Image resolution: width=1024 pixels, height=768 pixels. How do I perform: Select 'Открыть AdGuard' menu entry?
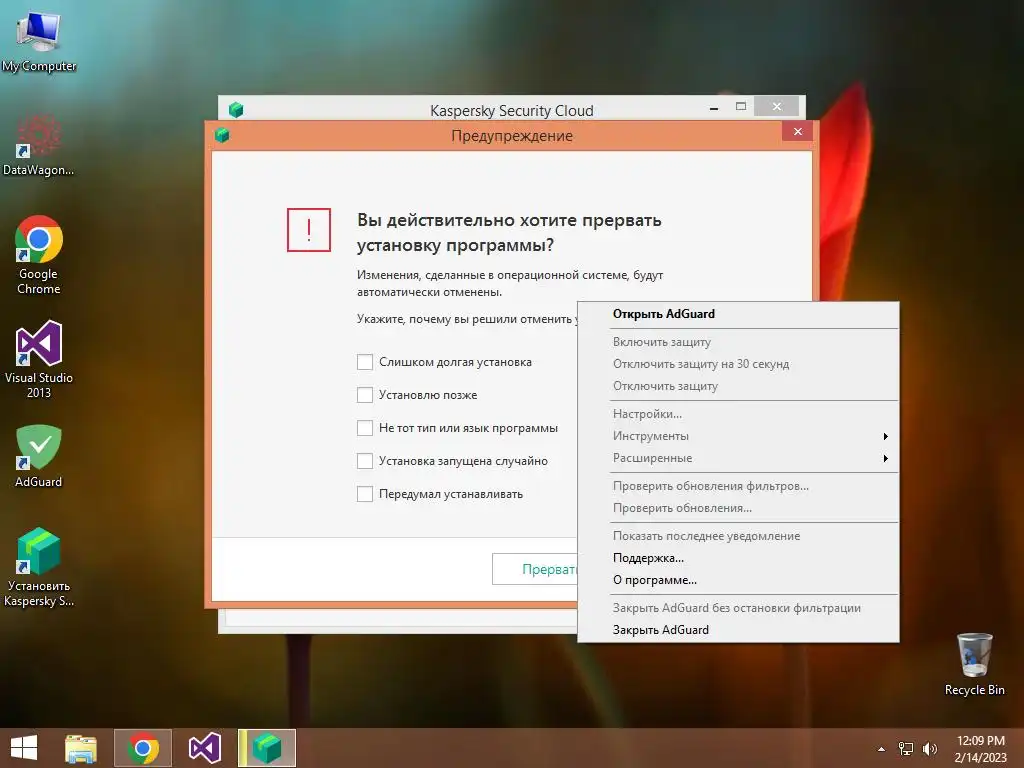point(738,313)
